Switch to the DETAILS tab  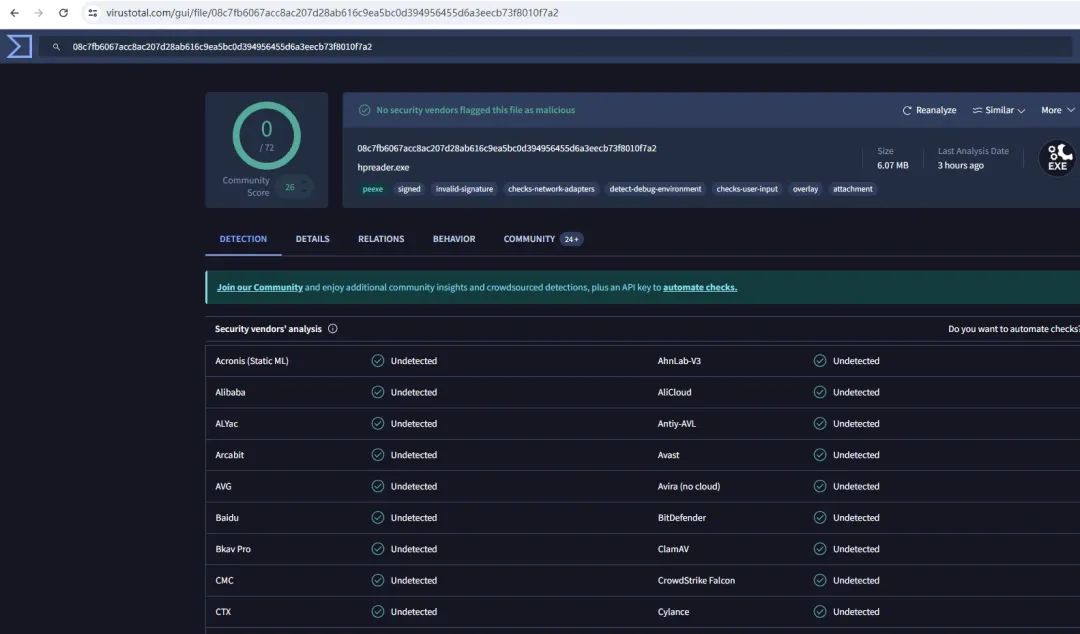click(313, 239)
